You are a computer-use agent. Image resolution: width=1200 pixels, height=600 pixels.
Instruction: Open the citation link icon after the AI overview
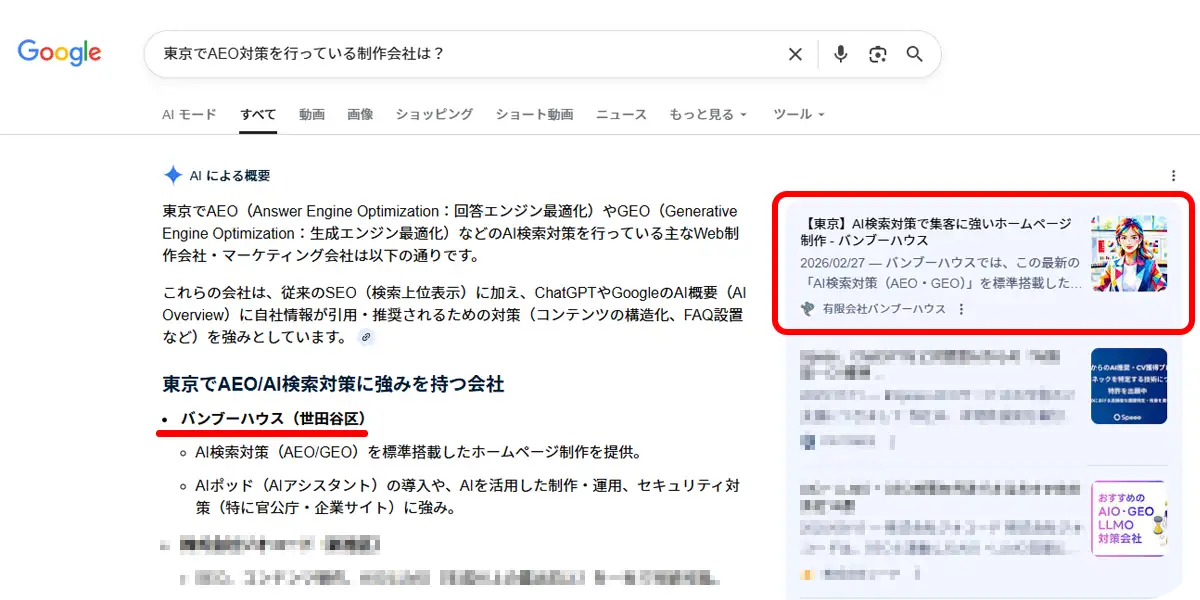tap(367, 337)
